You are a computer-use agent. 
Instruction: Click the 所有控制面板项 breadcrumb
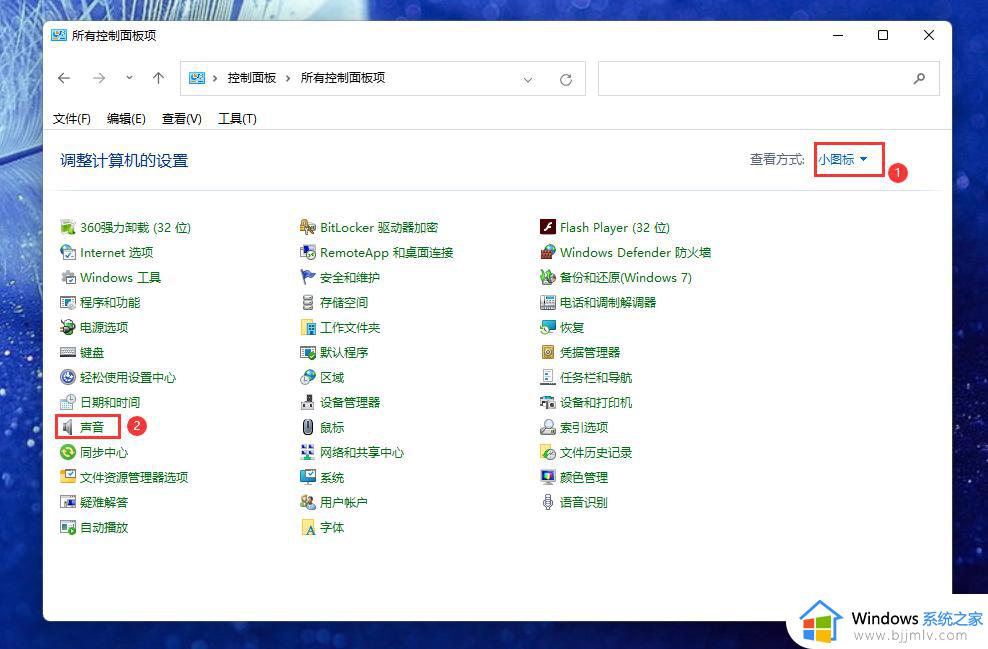[343, 78]
